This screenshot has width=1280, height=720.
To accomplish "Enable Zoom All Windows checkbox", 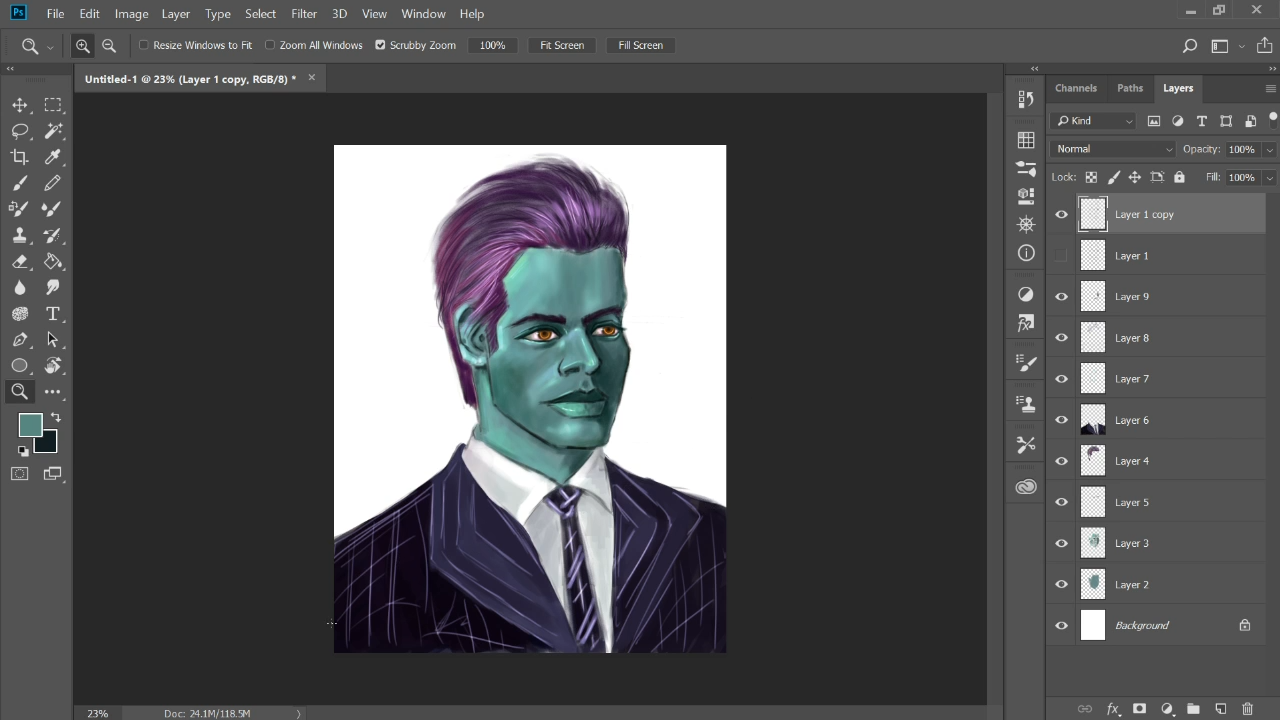I will (x=270, y=45).
